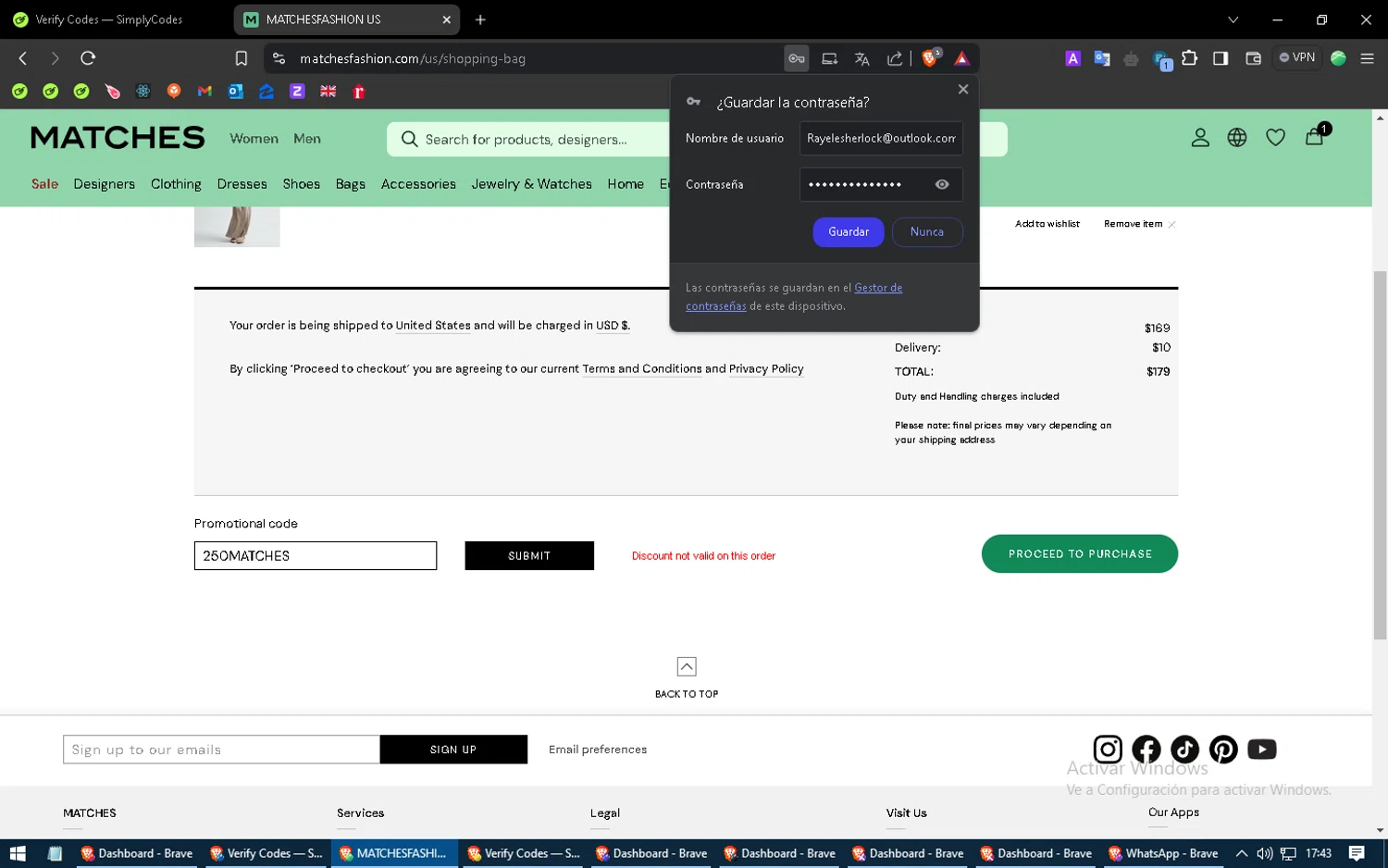Bookmark this page with the bookmark icon
This screenshot has height=868, width=1388.
pos(242,58)
